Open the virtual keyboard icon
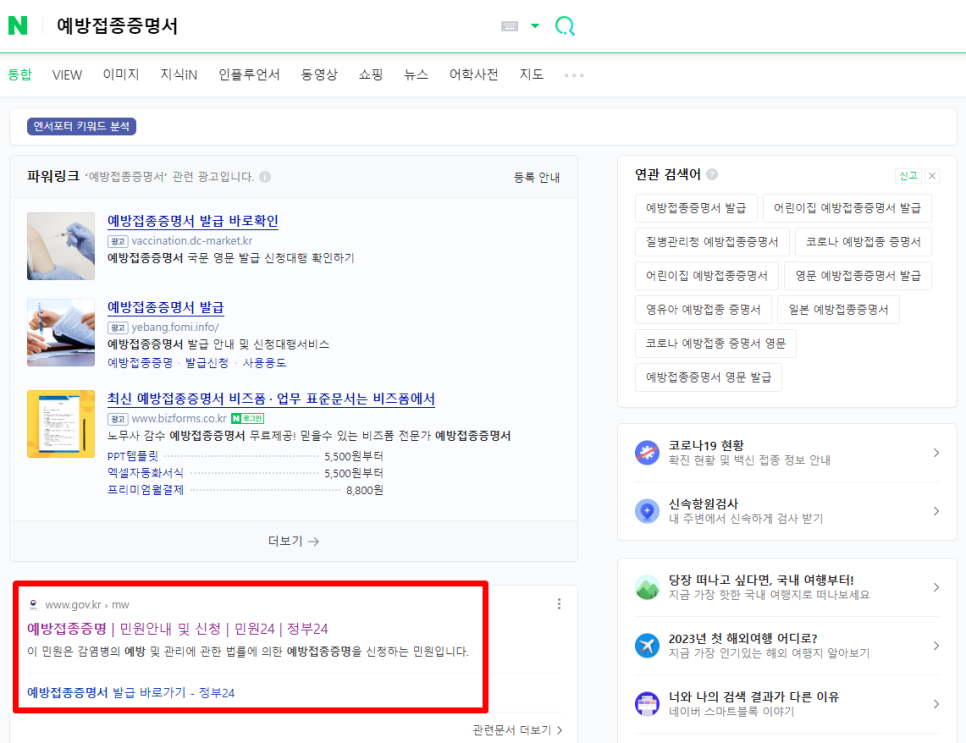The image size is (966, 743). (x=509, y=26)
